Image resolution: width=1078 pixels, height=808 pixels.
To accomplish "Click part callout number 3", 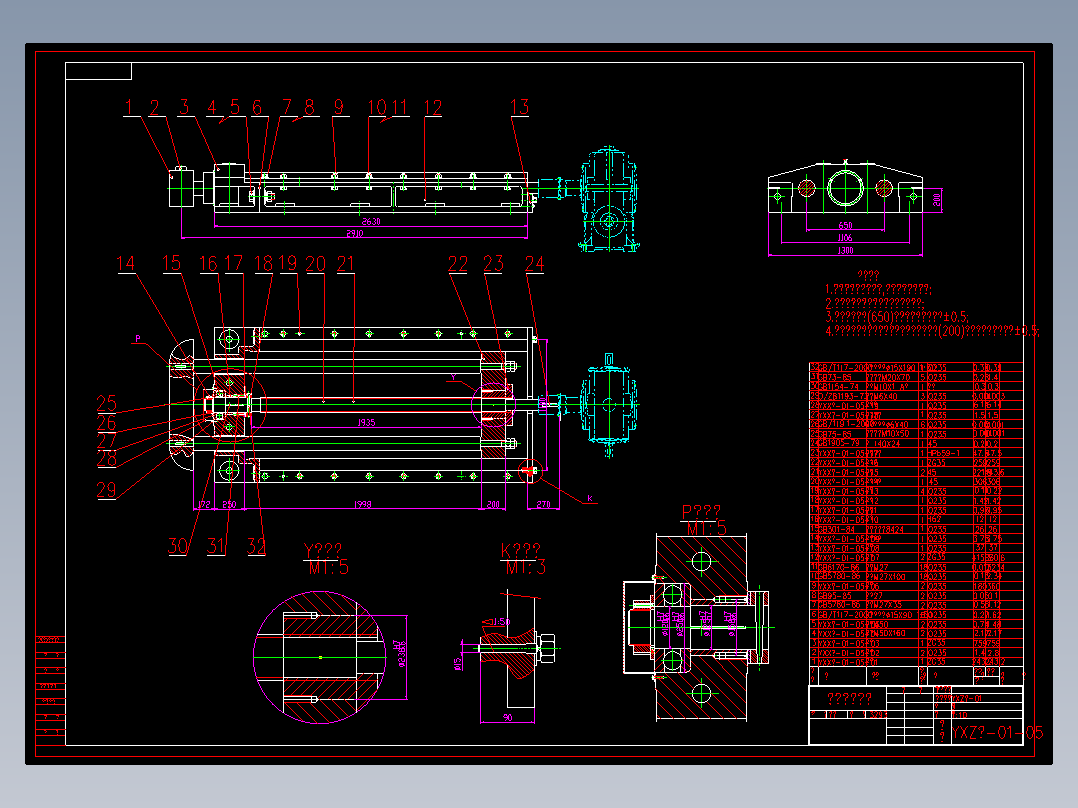I will [x=184, y=107].
